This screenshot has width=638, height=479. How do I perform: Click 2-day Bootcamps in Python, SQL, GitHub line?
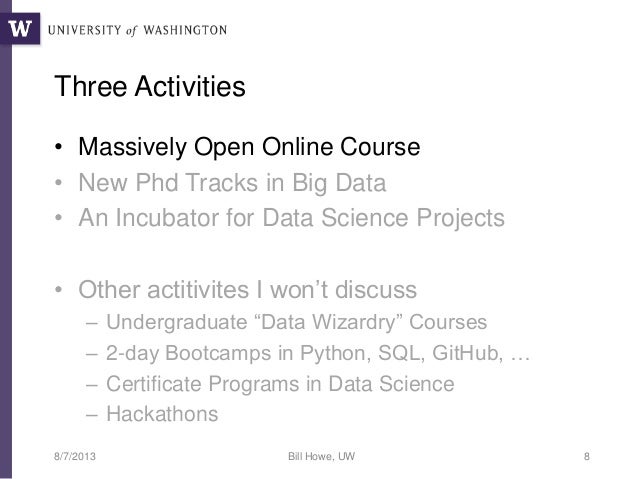318,353
